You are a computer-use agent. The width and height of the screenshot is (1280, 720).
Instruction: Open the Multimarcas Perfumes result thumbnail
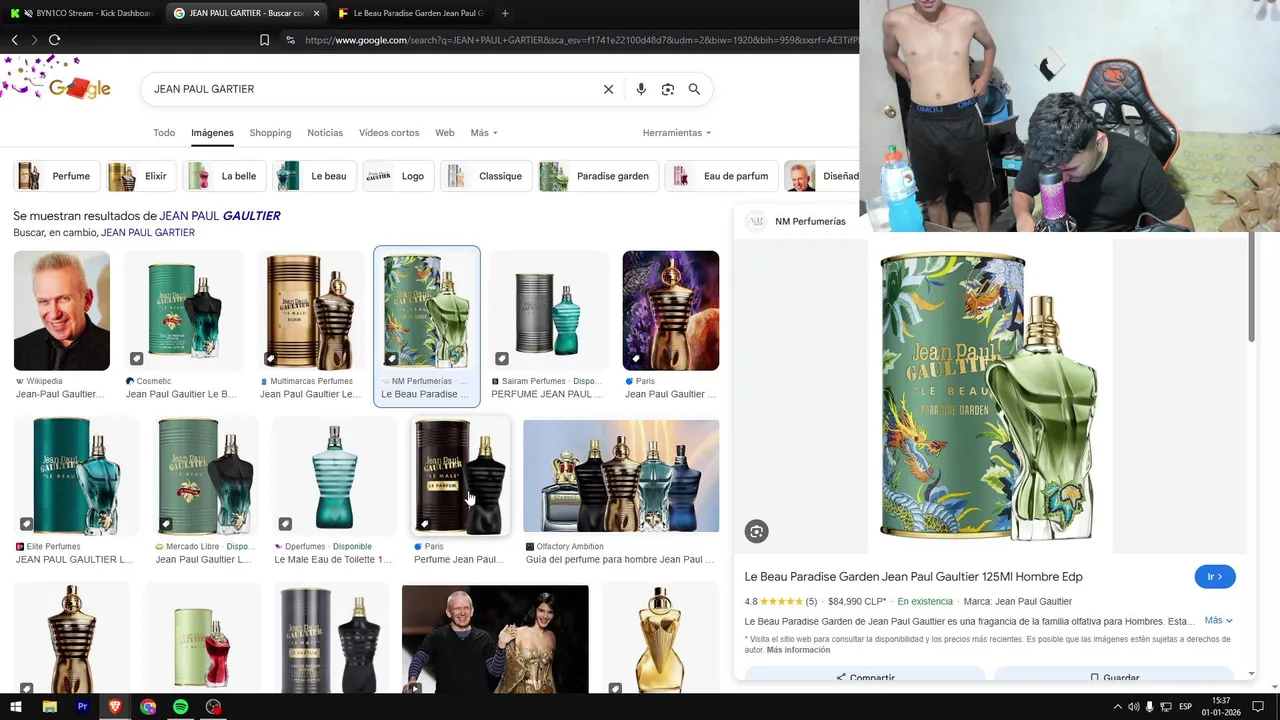(312, 311)
